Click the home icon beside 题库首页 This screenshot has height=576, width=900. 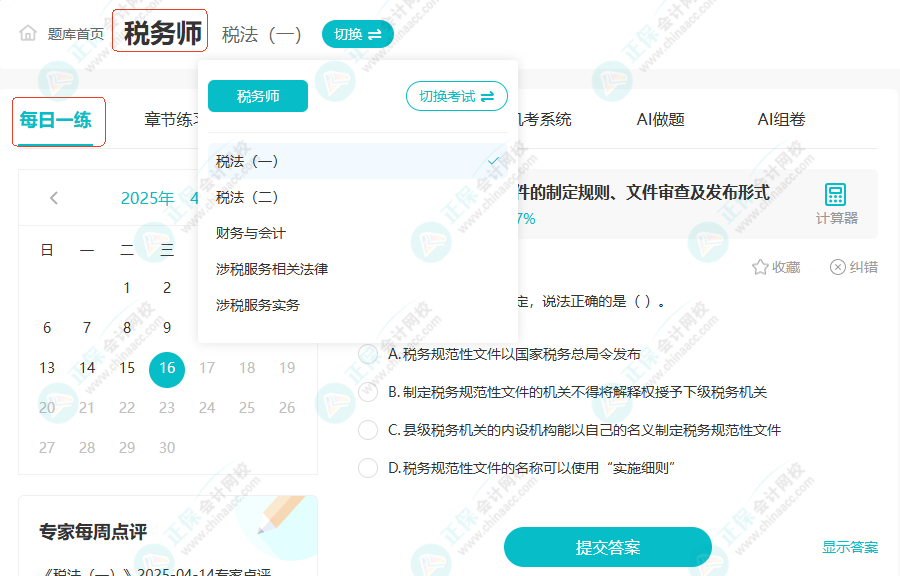pos(29,31)
